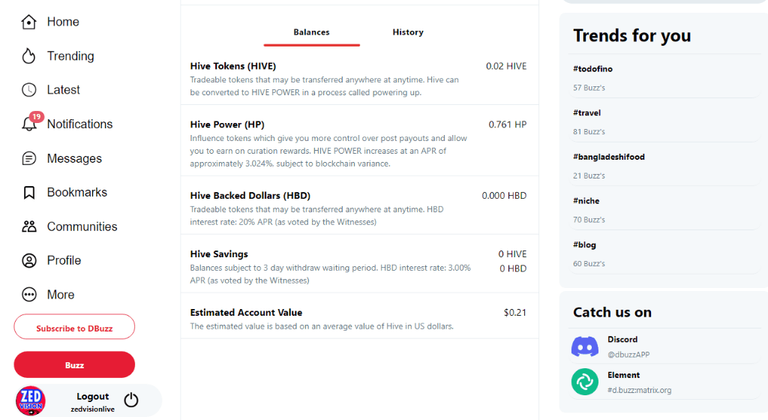Click the zedvisionlive profile avatar

[x=31, y=401]
